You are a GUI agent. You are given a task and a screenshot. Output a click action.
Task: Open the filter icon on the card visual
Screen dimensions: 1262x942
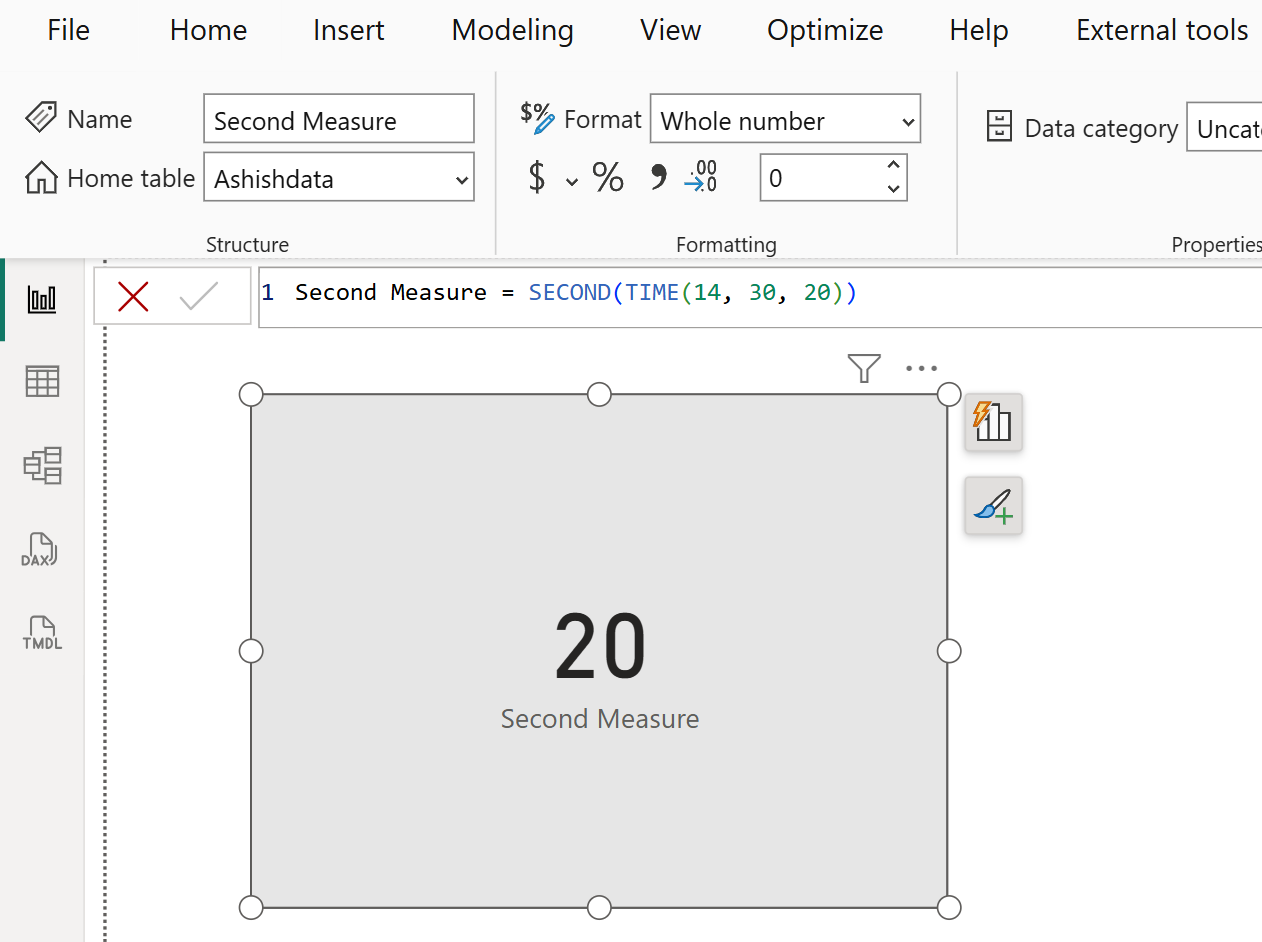pyautogui.click(x=863, y=368)
